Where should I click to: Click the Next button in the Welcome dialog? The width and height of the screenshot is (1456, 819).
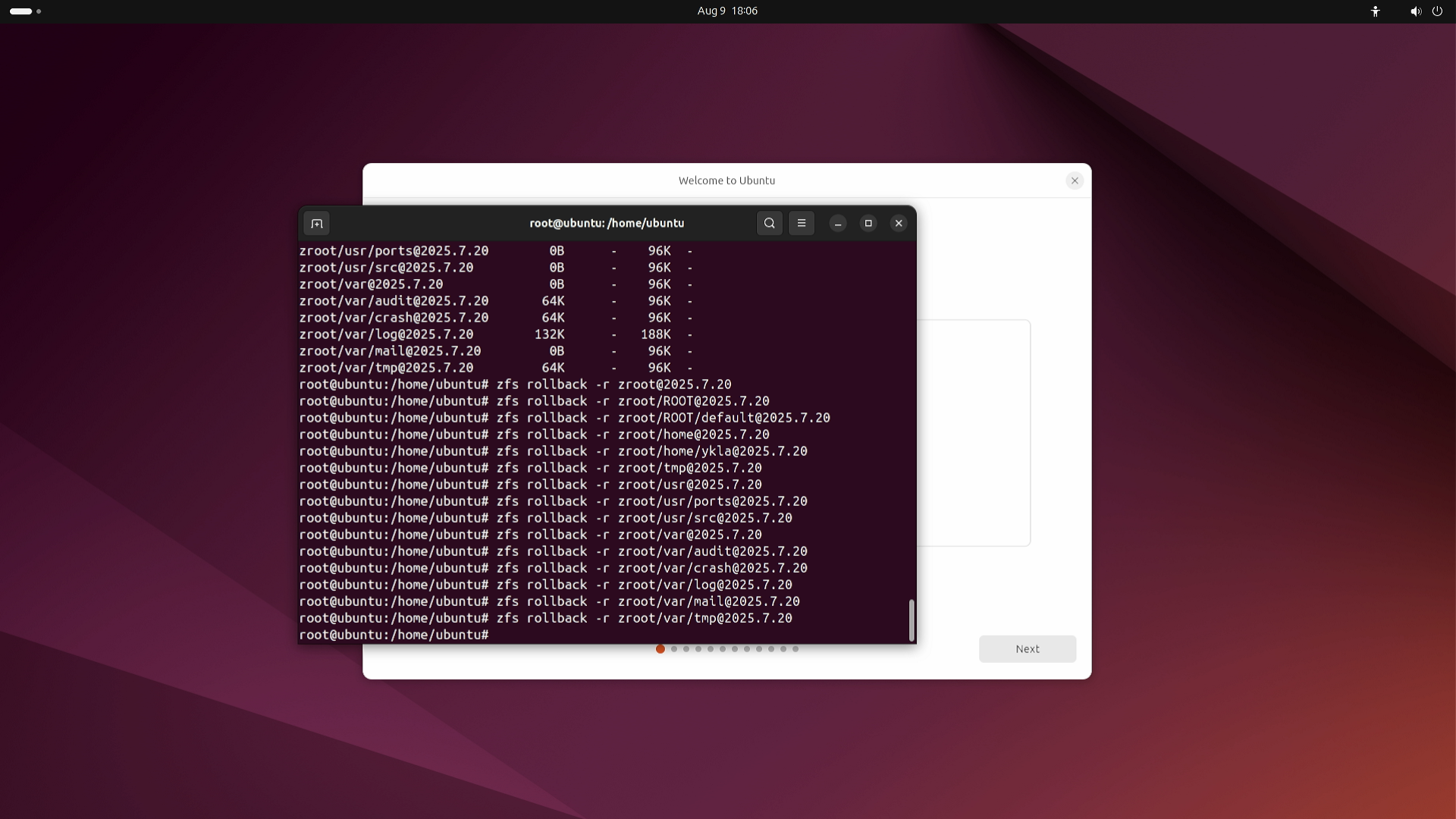click(x=1027, y=649)
